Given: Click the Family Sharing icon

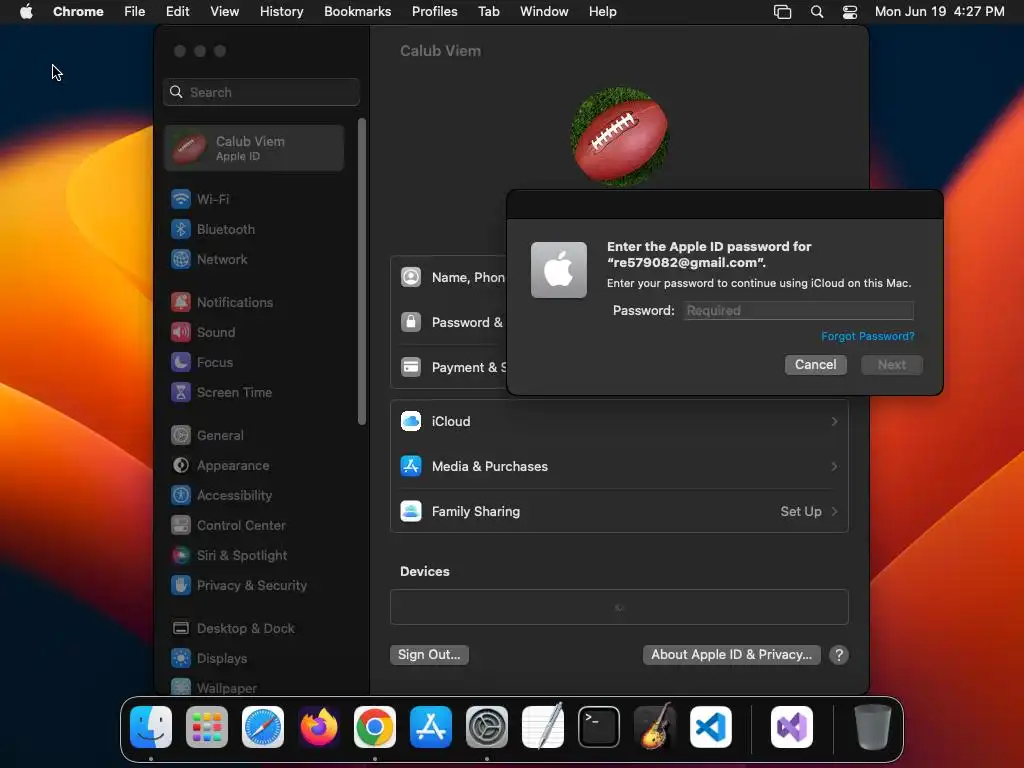Looking at the screenshot, I should pyautogui.click(x=411, y=511).
